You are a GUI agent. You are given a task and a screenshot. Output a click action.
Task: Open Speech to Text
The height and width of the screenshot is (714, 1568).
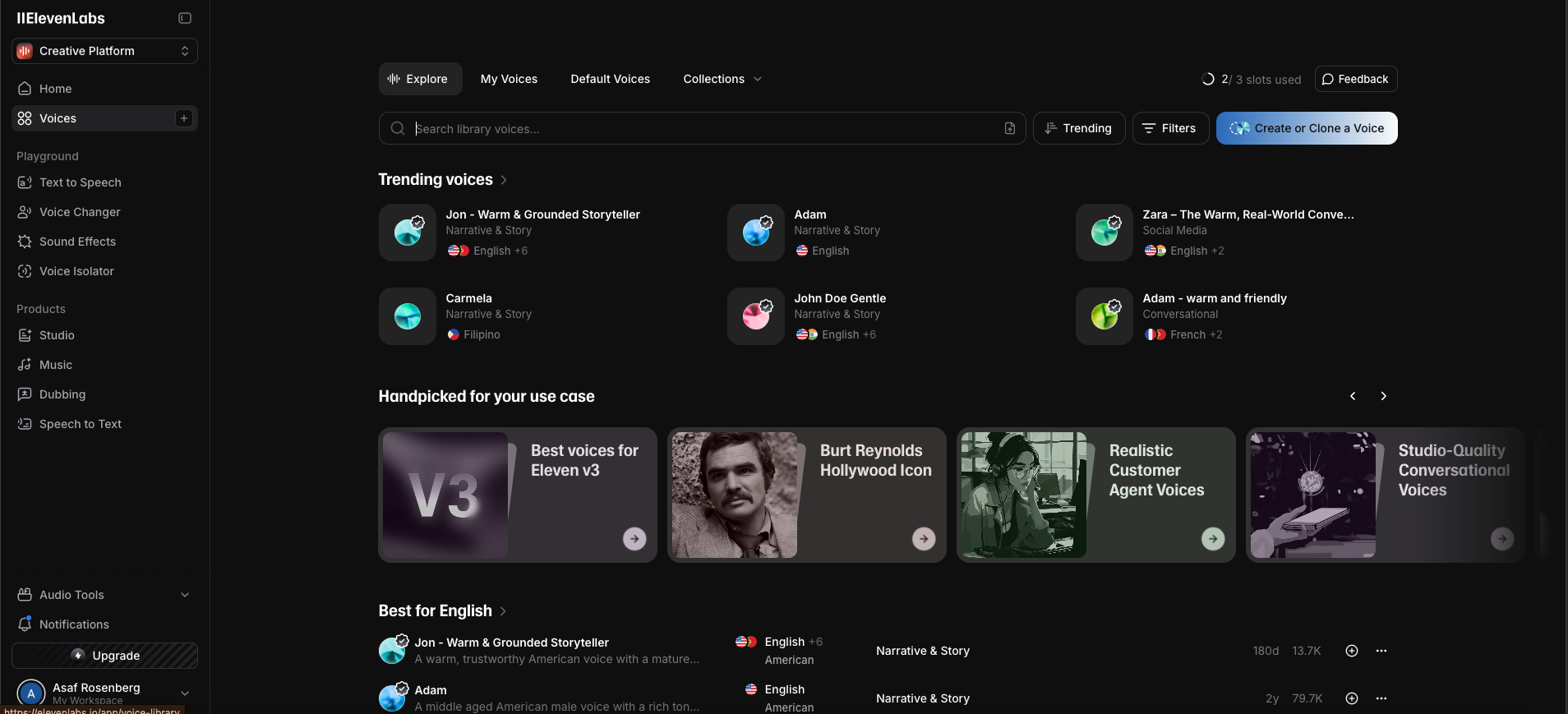click(x=104, y=424)
